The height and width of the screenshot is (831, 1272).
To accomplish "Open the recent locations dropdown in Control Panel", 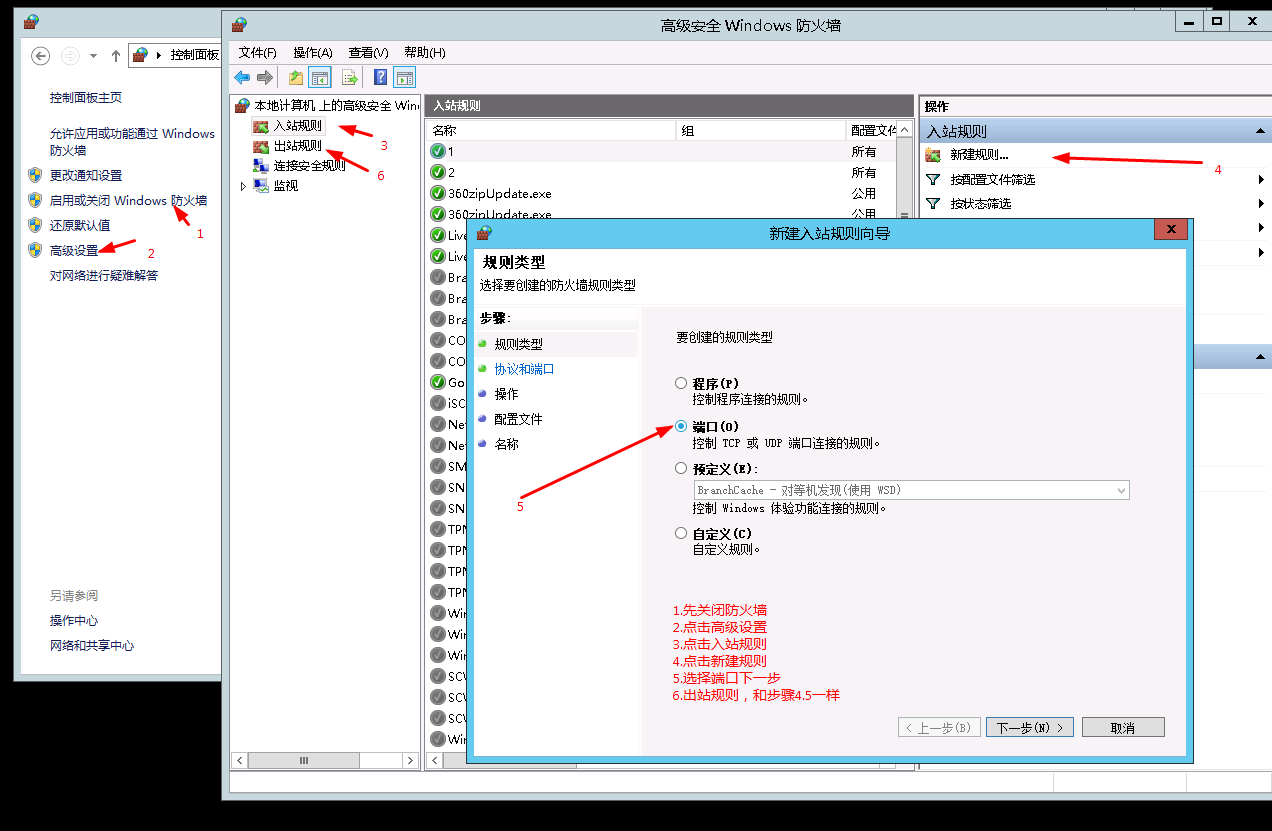I will (93, 56).
